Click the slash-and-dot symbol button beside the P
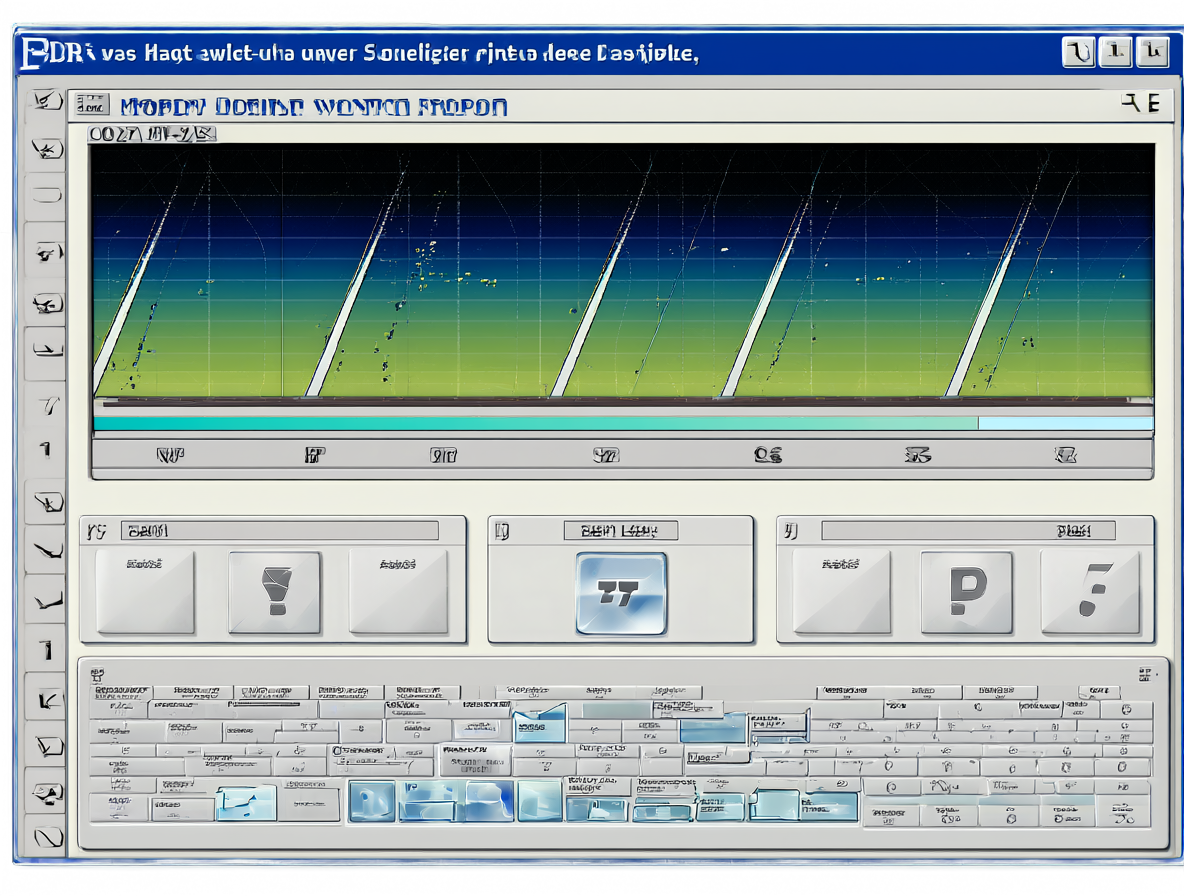 point(1090,592)
